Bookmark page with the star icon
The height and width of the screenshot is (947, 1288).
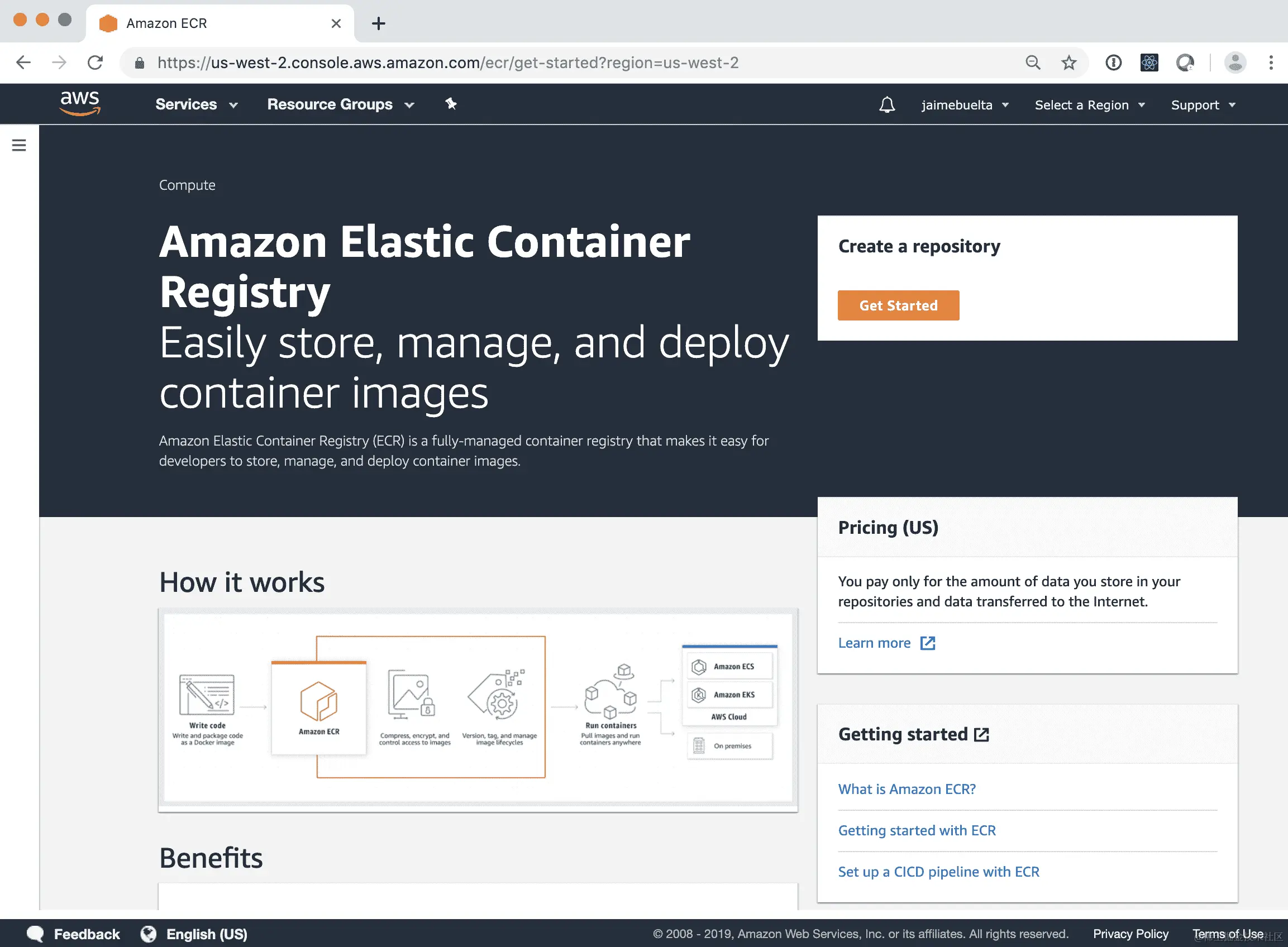tap(1068, 63)
